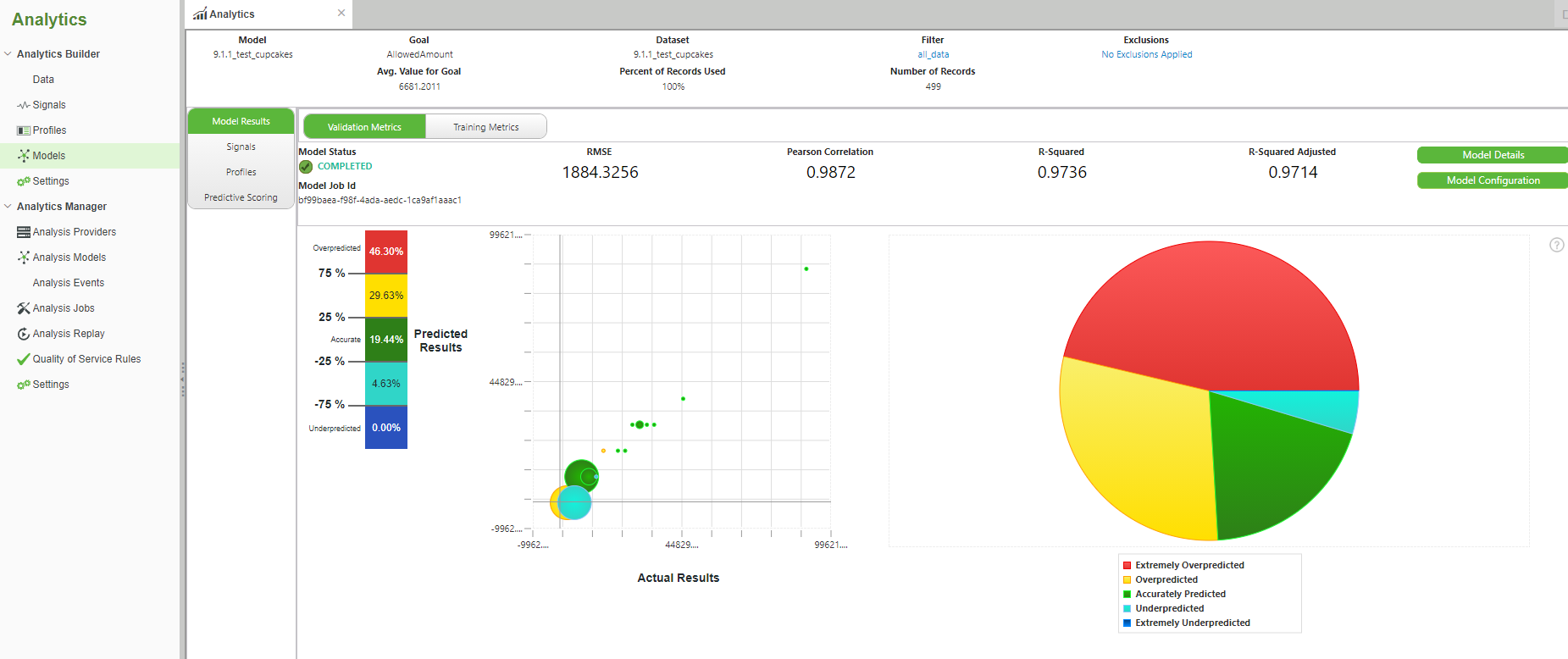The height and width of the screenshot is (659, 1568).
Task: Close the Analytics tab
Action: click(341, 13)
